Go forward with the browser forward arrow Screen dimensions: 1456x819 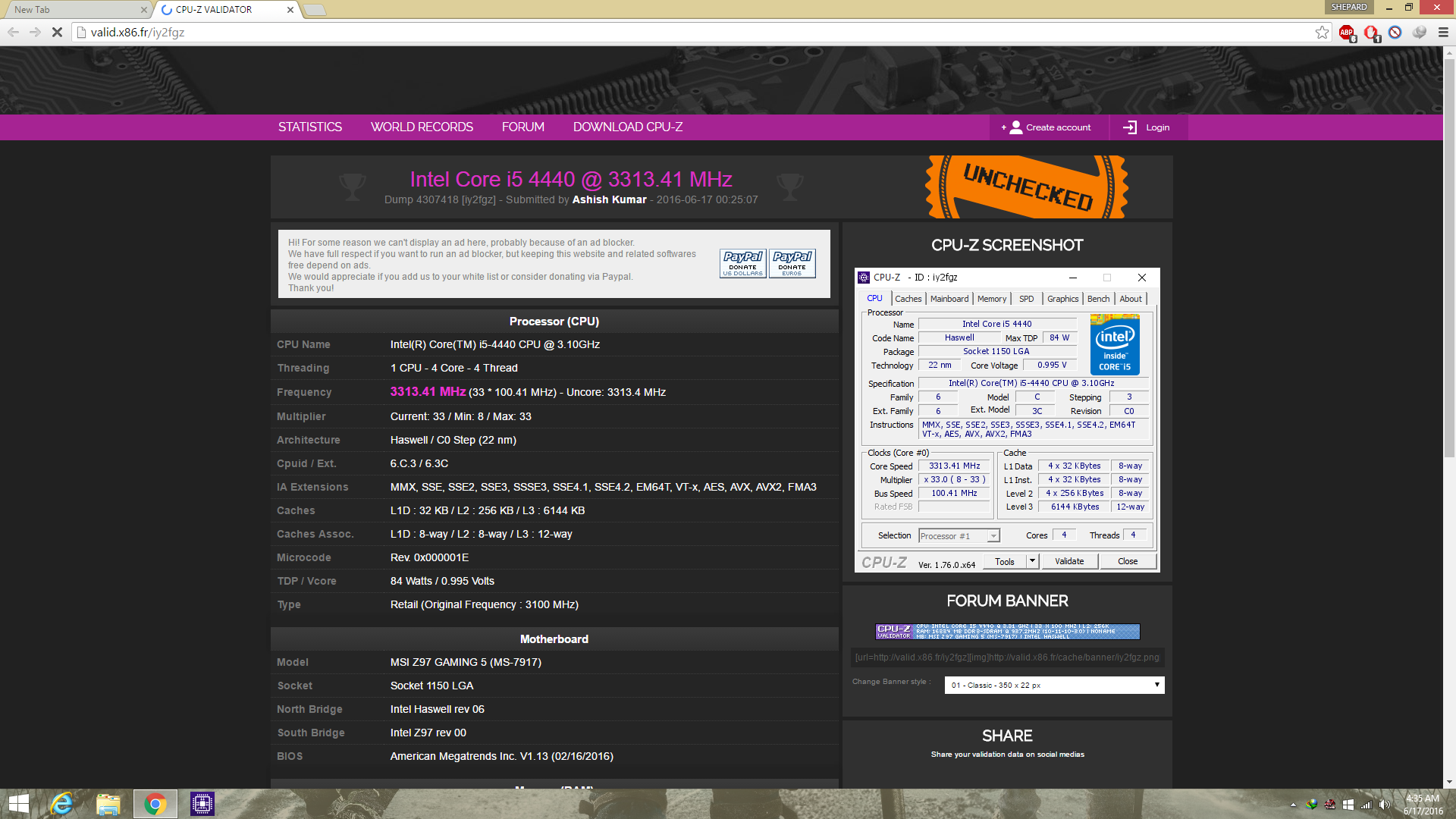point(35,32)
